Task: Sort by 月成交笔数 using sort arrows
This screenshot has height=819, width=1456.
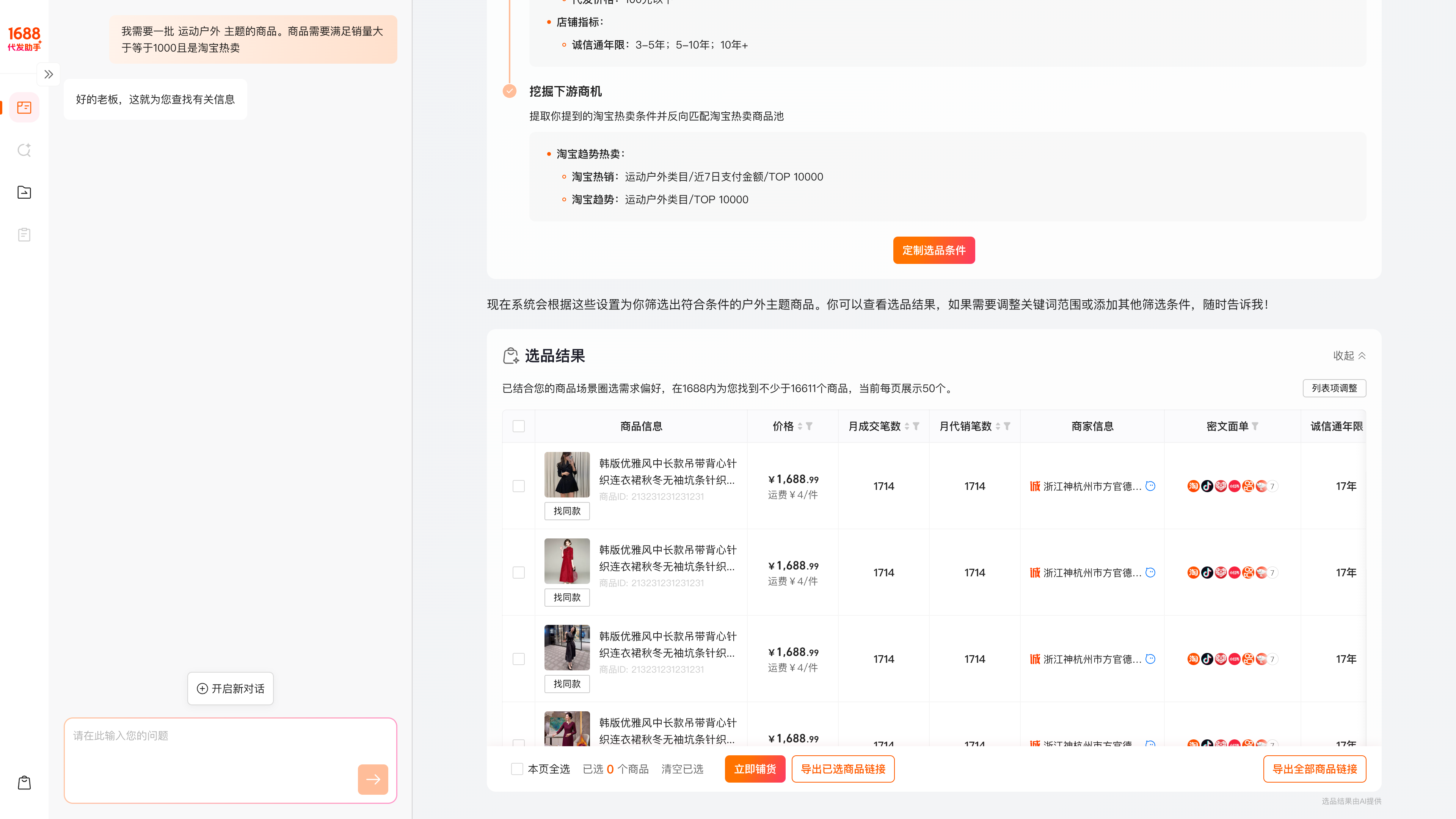Action: [907, 426]
